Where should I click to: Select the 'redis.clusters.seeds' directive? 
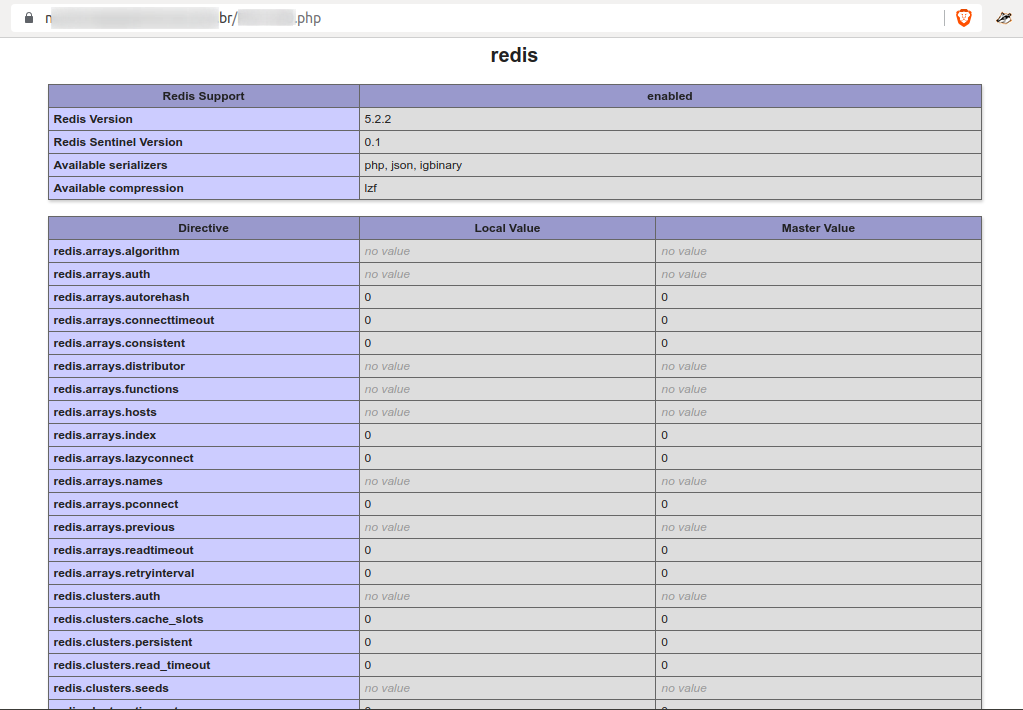pos(111,688)
